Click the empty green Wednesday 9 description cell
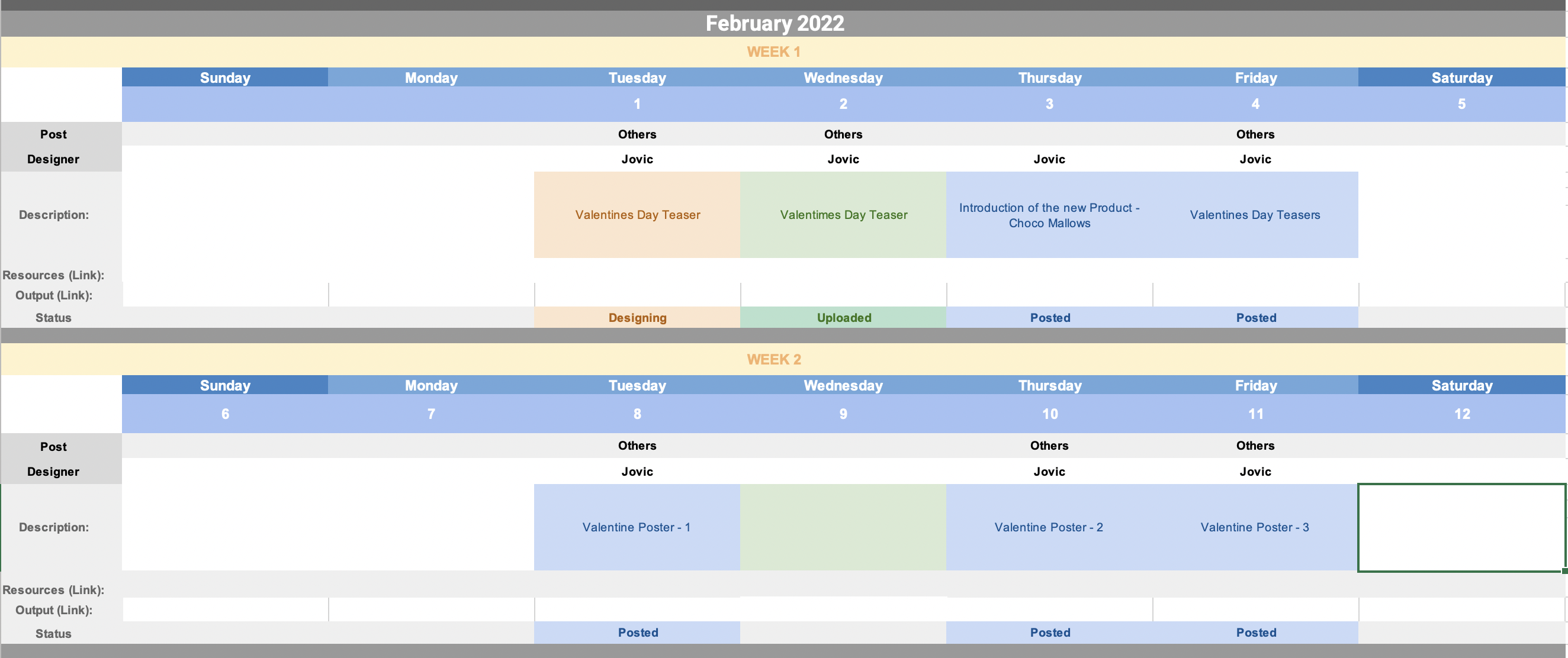1568x658 pixels. [x=843, y=527]
